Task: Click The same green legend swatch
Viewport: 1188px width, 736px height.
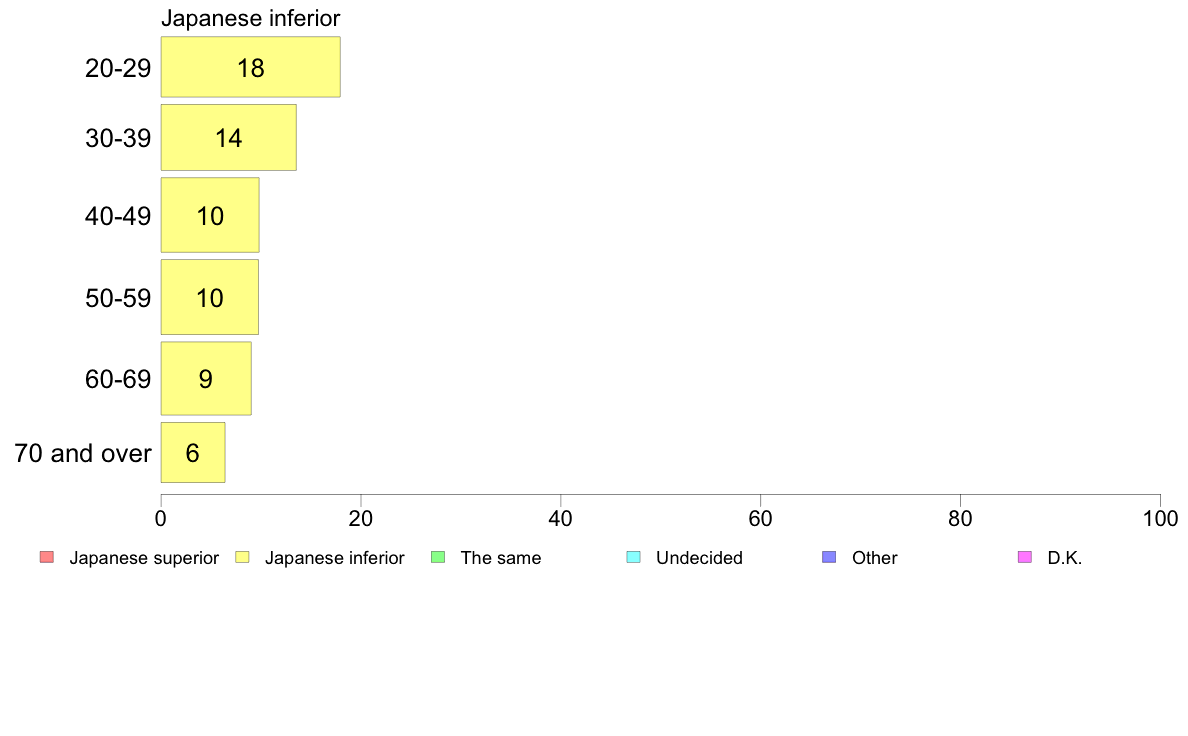Action: [438, 557]
